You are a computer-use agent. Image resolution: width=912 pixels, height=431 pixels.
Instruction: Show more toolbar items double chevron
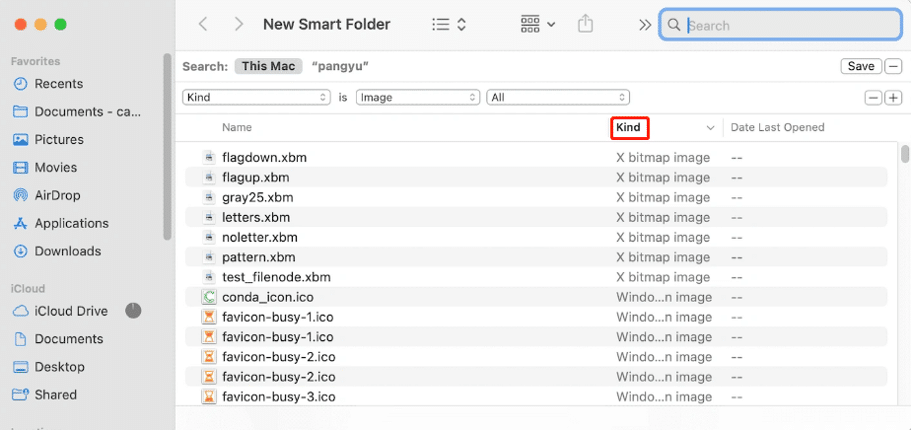(644, 25)
